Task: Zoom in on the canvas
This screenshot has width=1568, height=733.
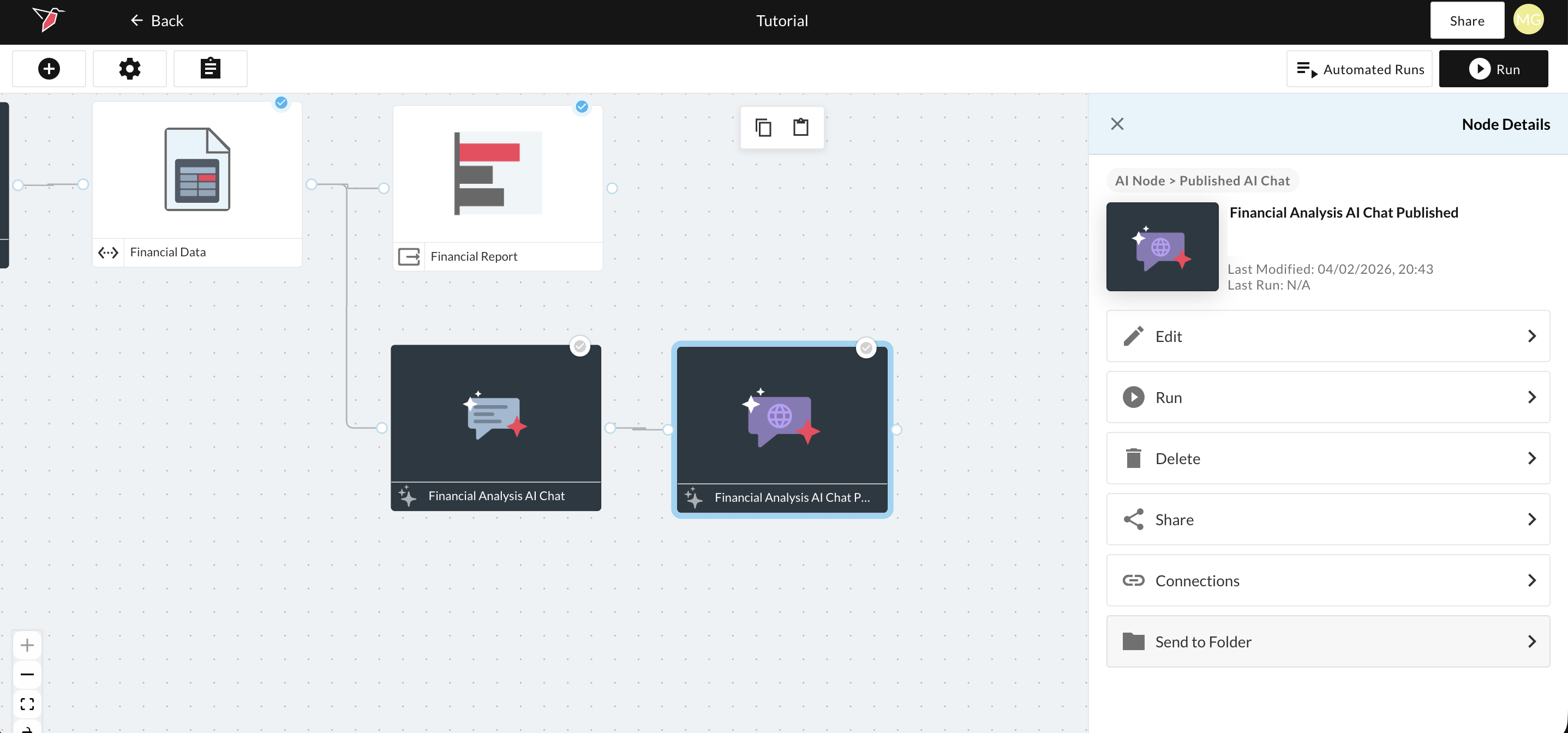Action: point(27,644)
